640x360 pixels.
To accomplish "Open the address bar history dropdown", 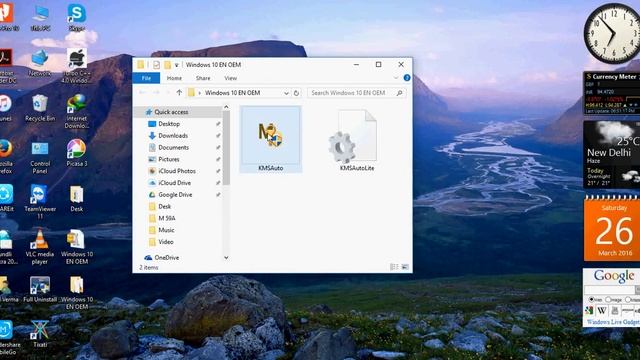I will pyautogui.click(x=286, y=93).
